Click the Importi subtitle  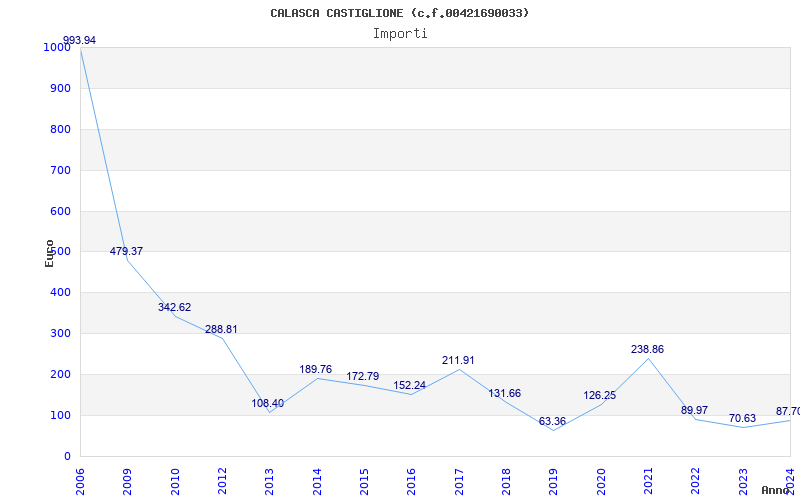point(399,34)
